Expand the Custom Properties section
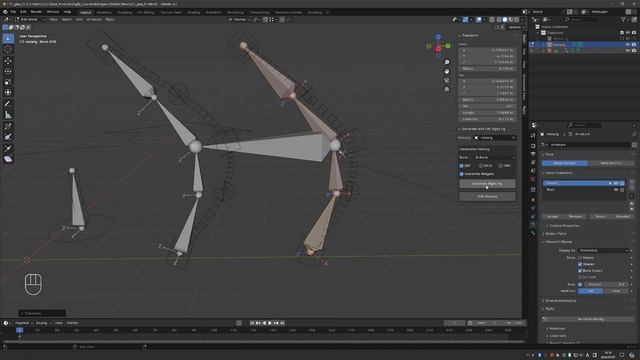640x360 pixels. [x=562, y=226]
